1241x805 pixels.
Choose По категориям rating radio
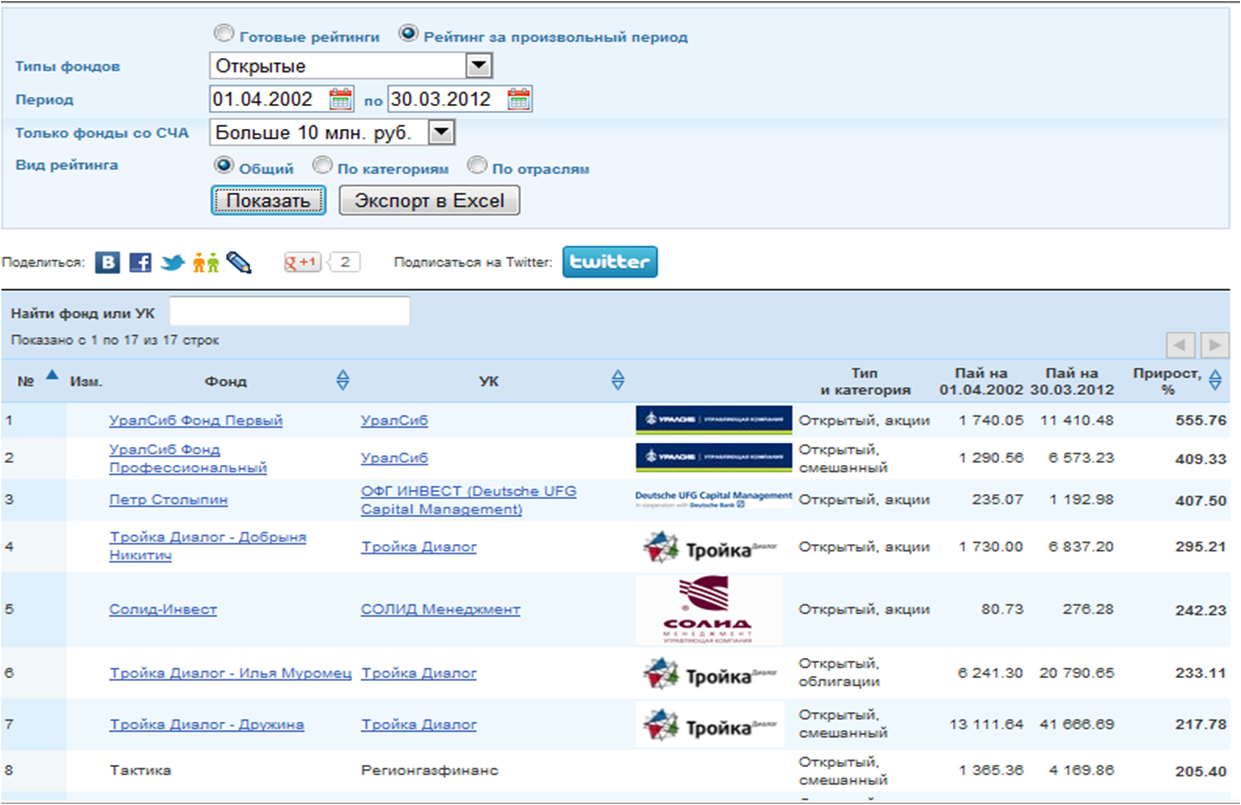(x=322, y=165)
